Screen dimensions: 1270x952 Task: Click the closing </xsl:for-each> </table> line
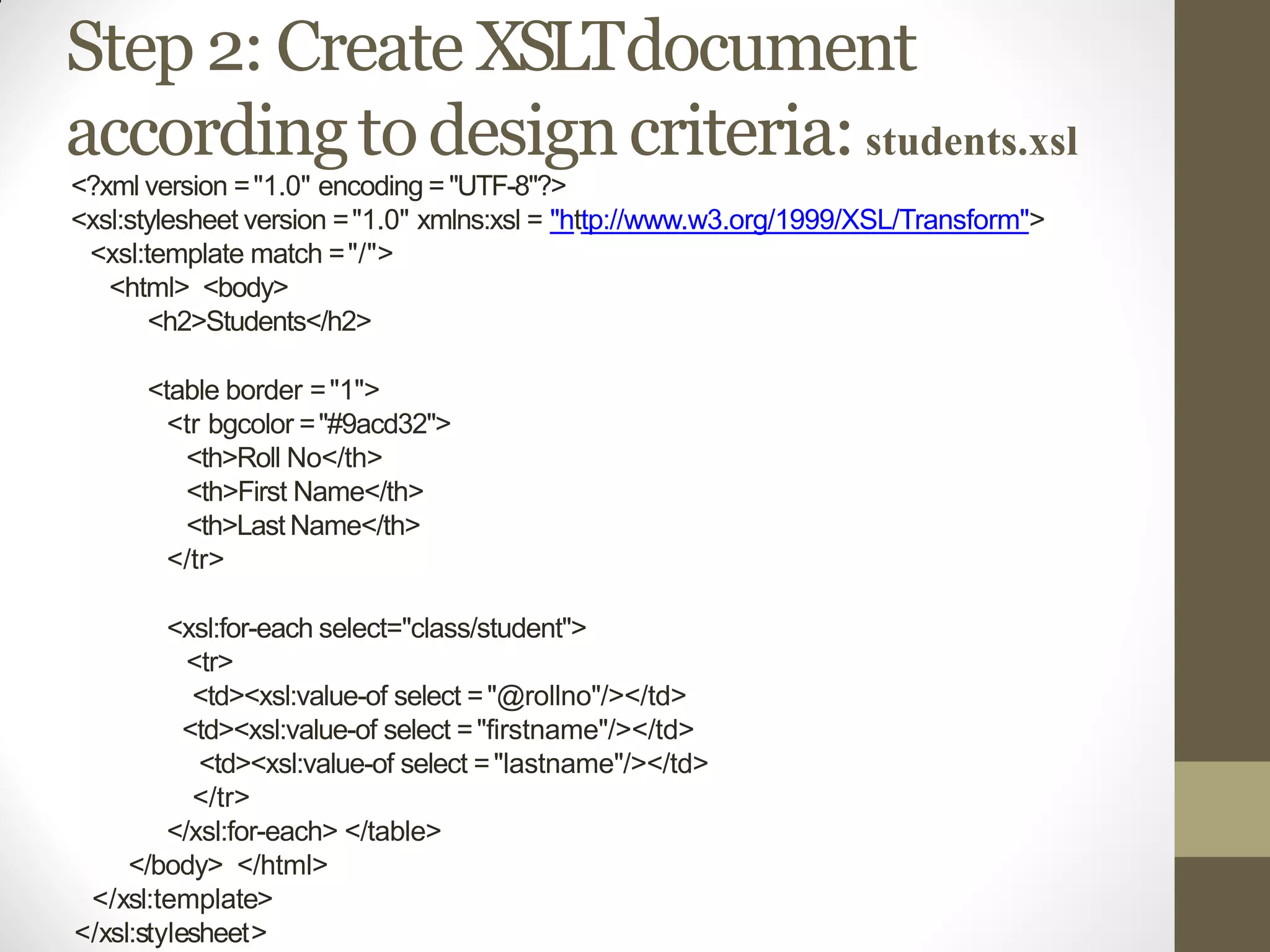304,831
